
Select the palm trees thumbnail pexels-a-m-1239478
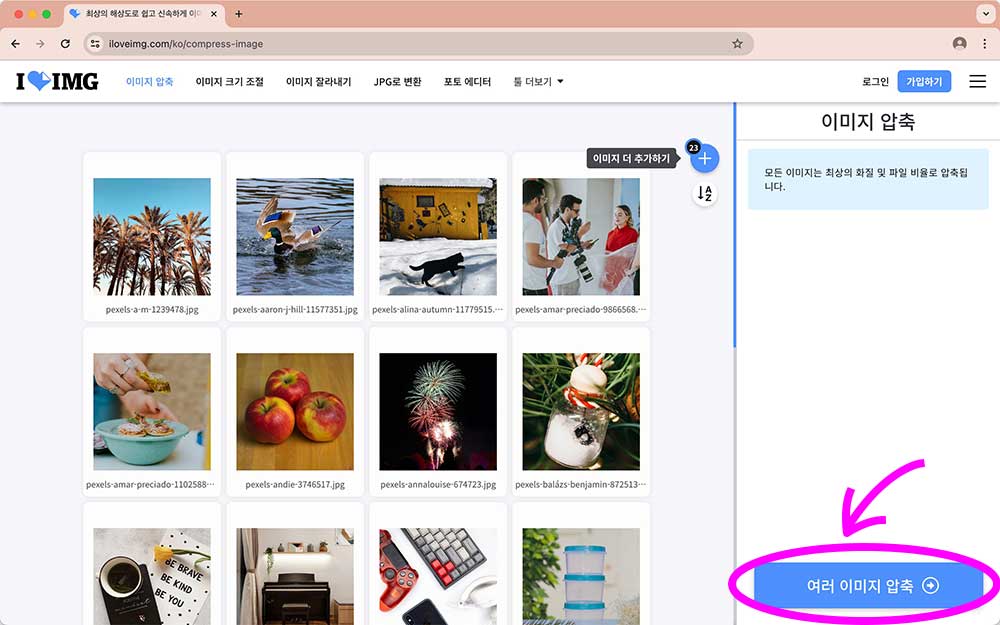(152, 237)
